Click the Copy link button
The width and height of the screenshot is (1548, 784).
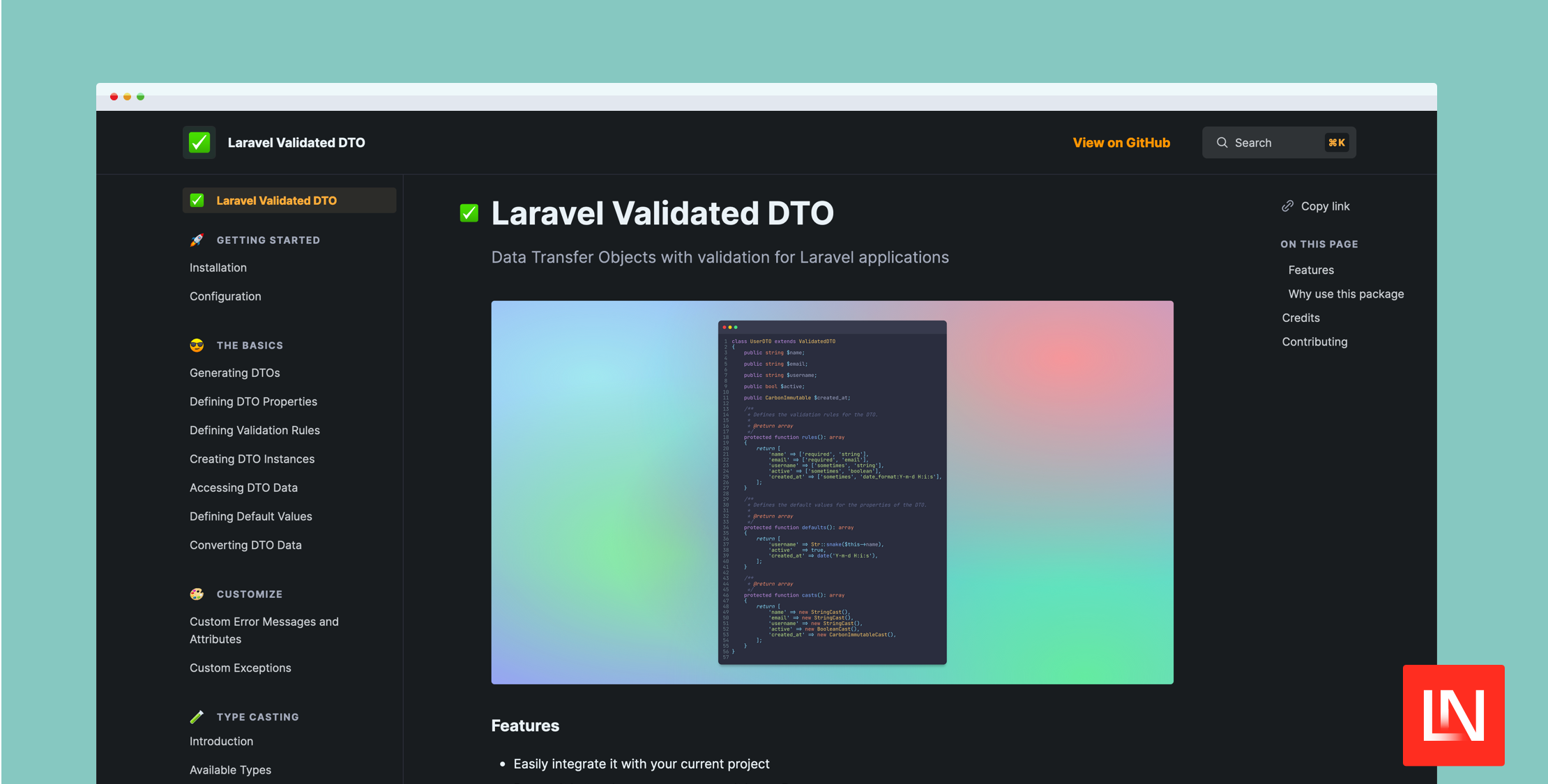coord(1316,206)
